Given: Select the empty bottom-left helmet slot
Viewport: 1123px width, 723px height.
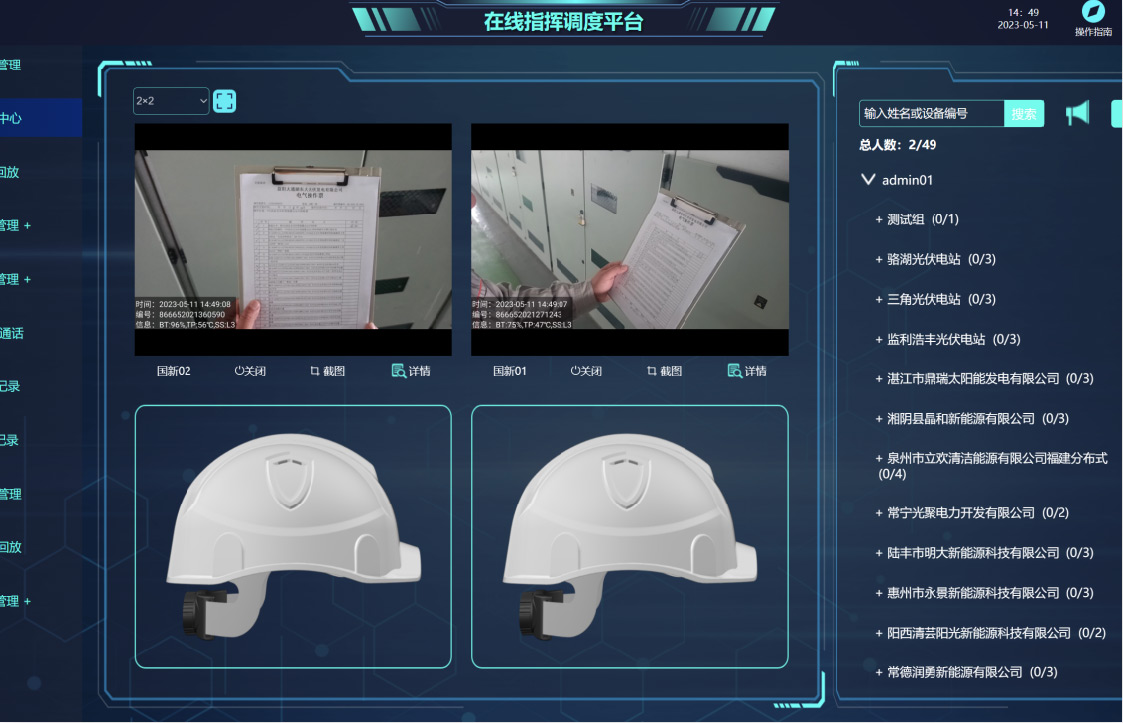Looking at the screenshot, I should (293, 536).
